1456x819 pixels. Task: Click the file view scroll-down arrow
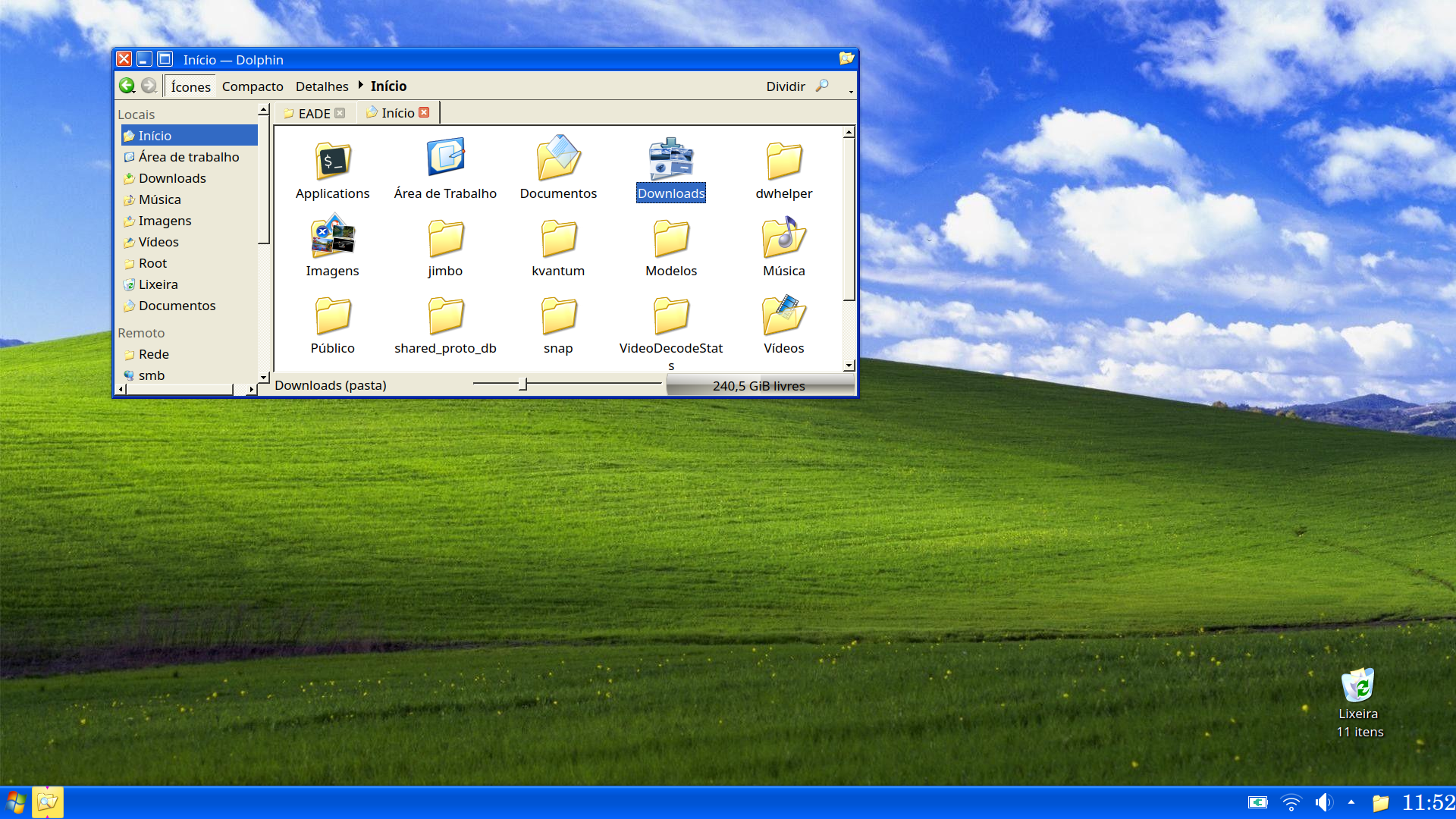849,366
